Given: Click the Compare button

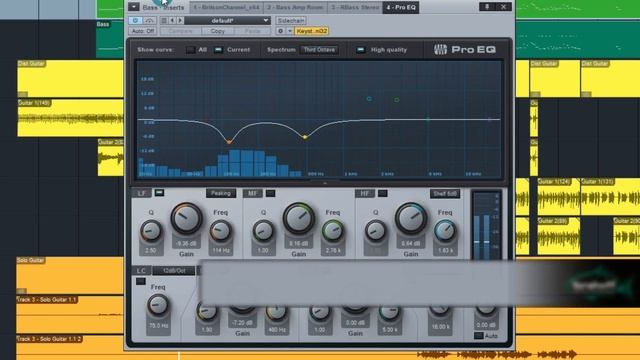Looking at the screenshot, I should [x=180, y=31].
